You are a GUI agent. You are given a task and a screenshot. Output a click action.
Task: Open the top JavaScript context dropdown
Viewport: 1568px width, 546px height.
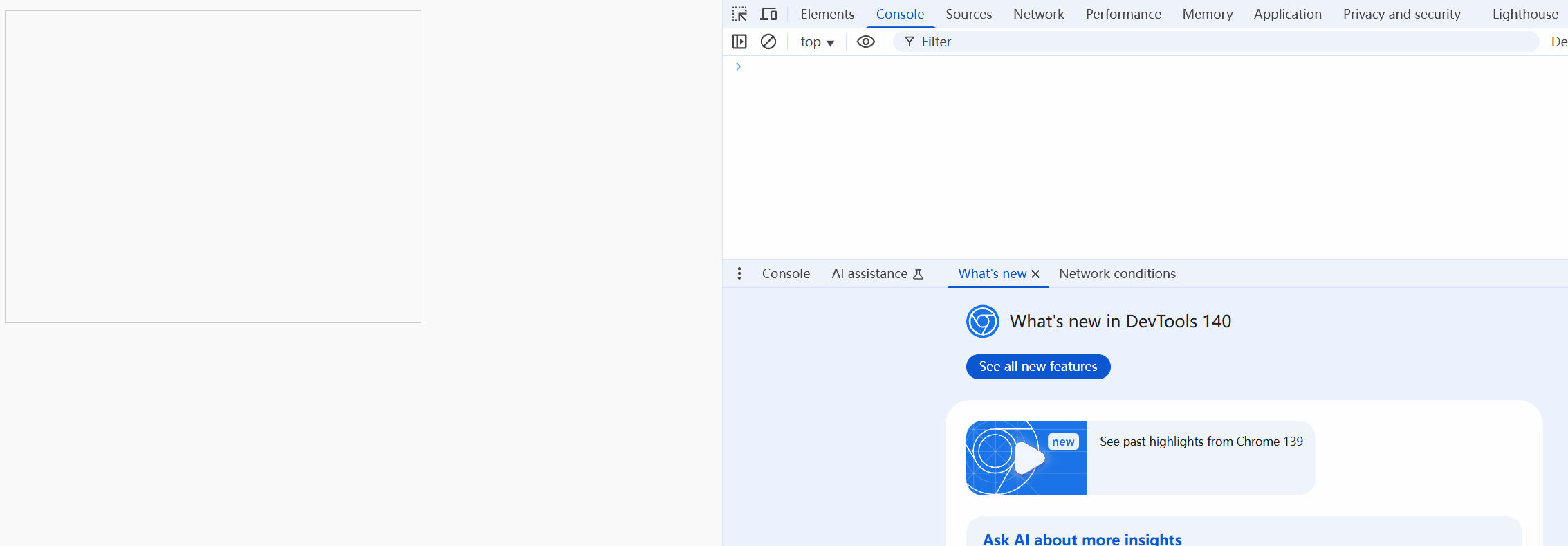tap(817, 42)
